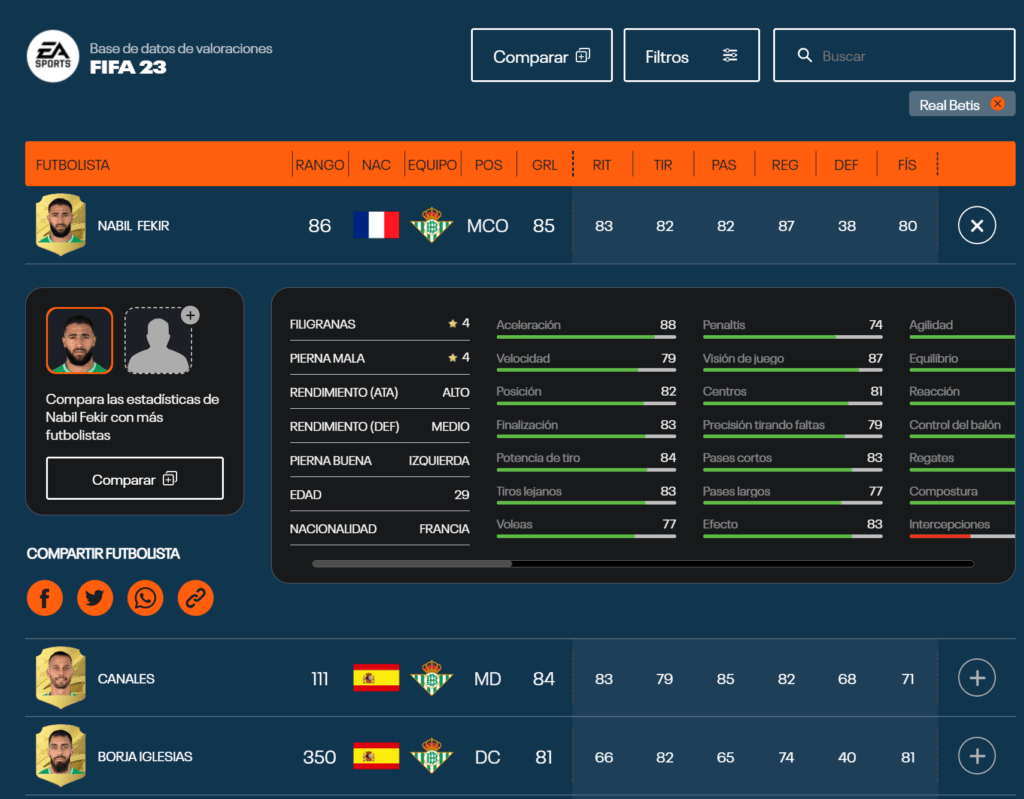The width and height of the screenshot is (1024, 799).
Task: Sort the table by the GRL column
Action: pyautogui.click(x=543, y=164)
